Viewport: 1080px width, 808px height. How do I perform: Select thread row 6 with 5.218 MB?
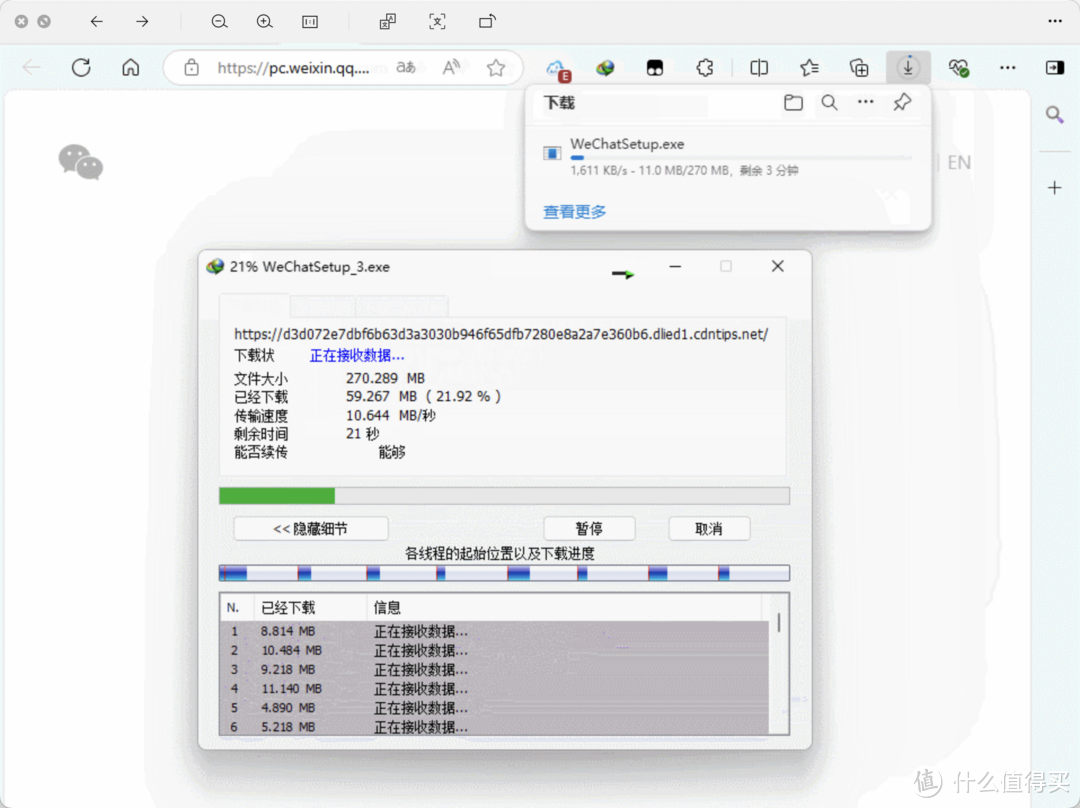[x=494, y=727]
